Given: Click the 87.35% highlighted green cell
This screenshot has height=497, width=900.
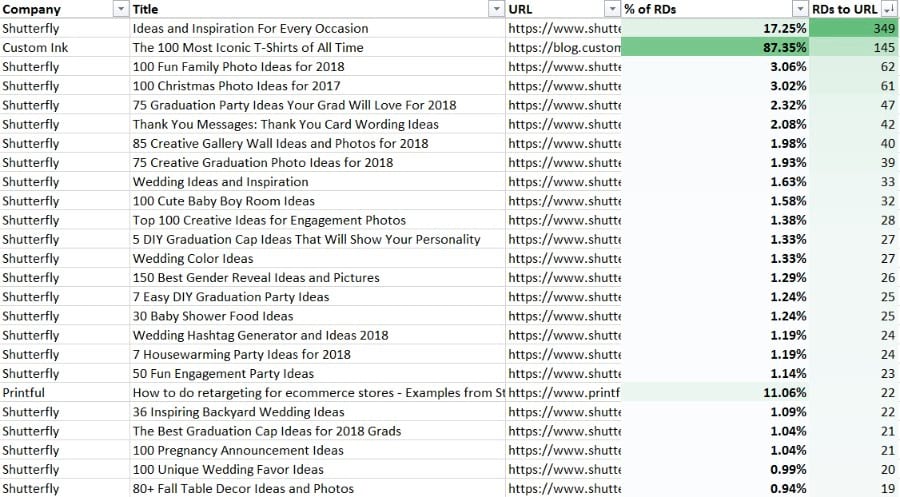Looking at the screenshot, I should point(715,48).
